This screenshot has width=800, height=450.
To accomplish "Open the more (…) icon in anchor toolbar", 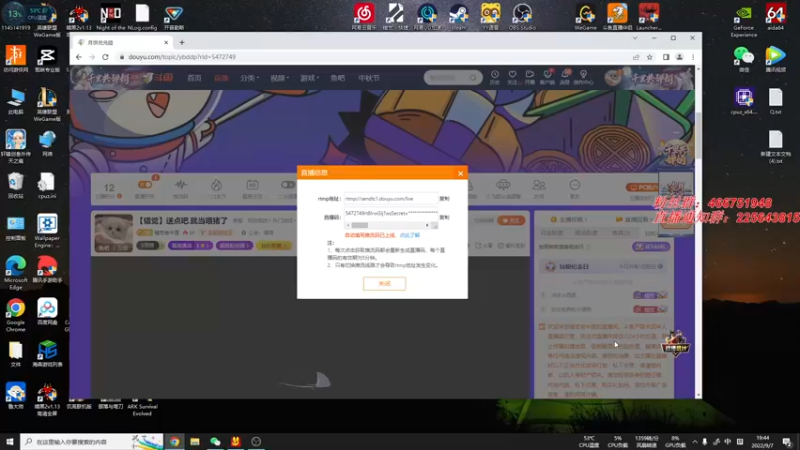I will point(574,185).
